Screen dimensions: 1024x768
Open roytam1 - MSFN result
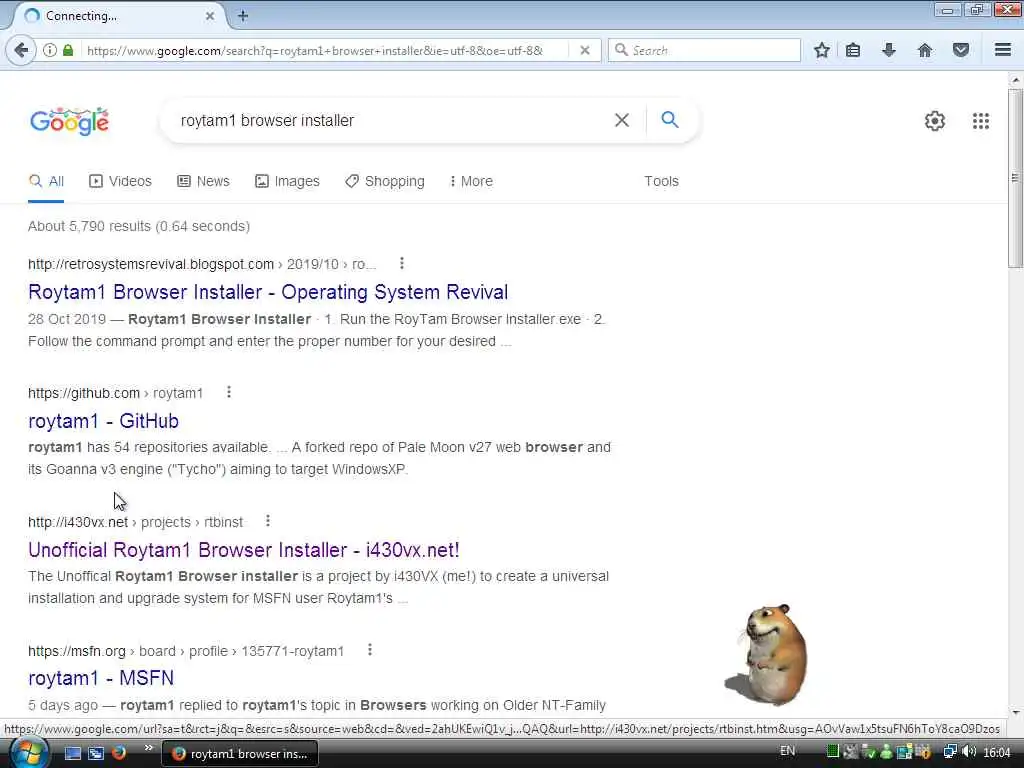coord(101,679)
